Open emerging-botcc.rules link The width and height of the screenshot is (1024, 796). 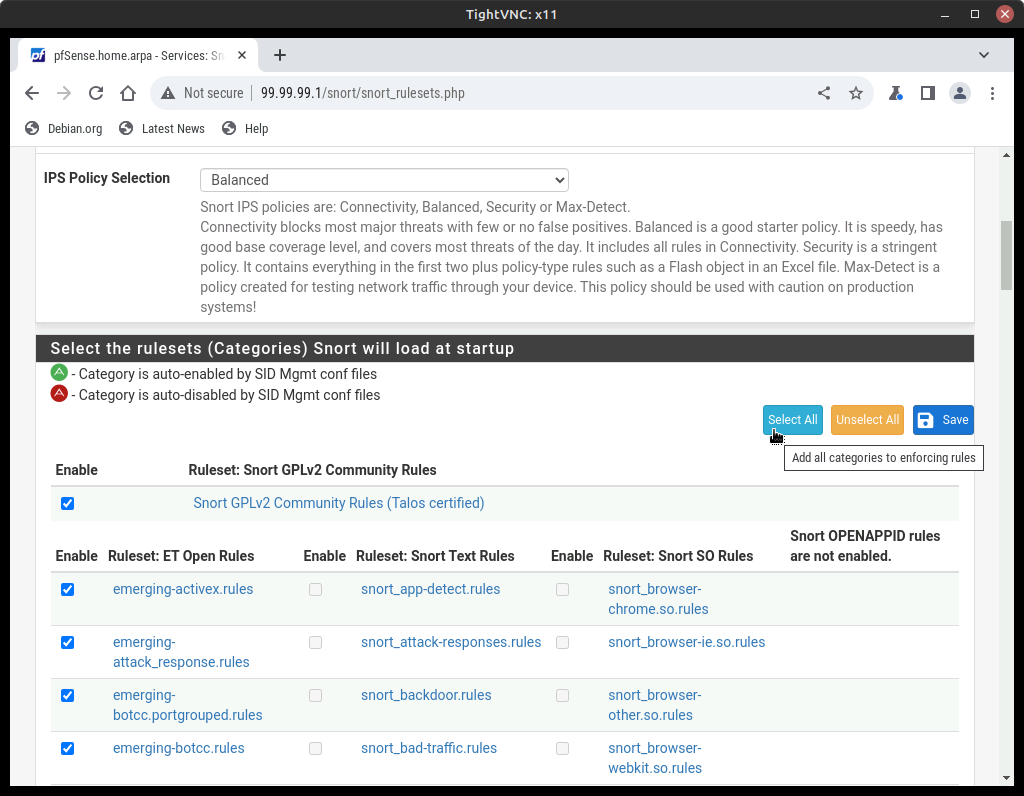178,748
